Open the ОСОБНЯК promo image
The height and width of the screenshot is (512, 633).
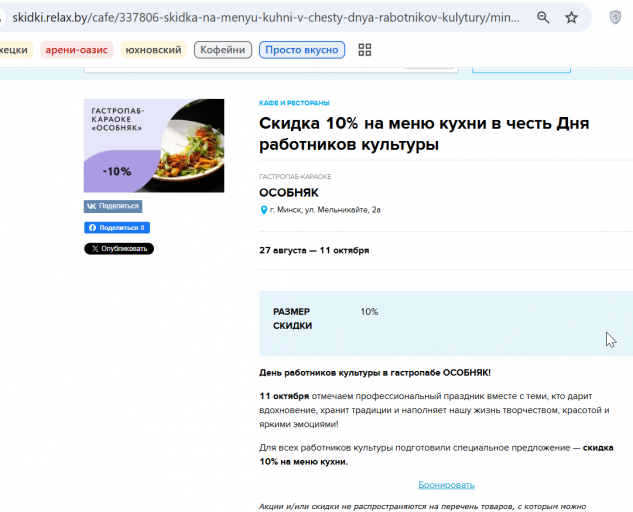154,145
